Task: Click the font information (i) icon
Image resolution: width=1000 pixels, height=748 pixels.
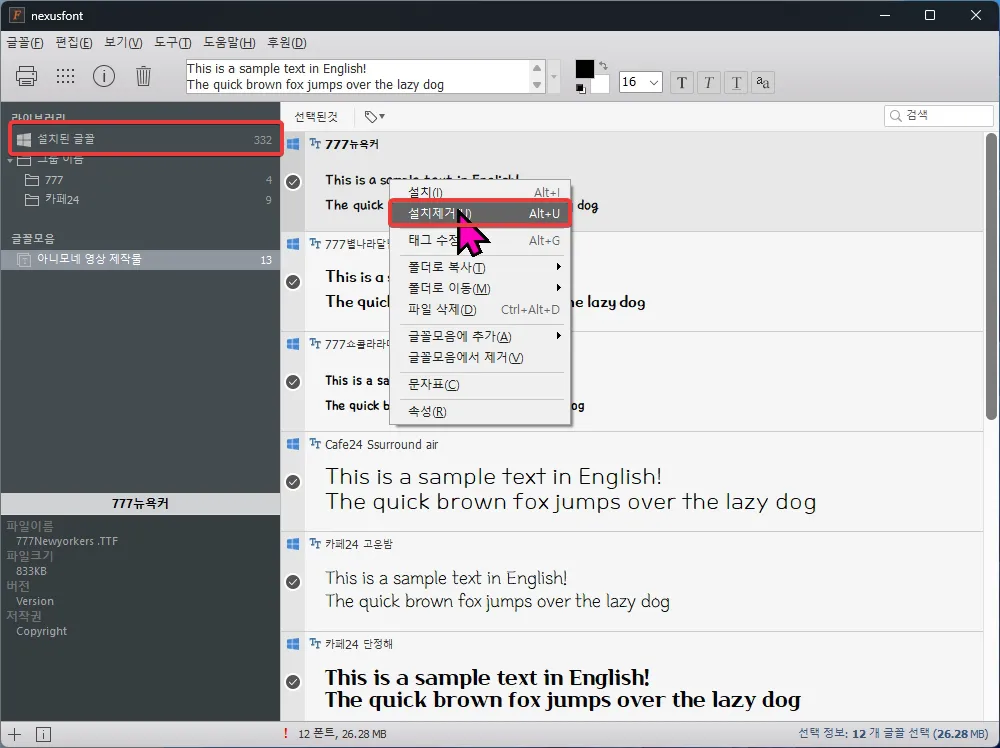Action: point(104,76)
